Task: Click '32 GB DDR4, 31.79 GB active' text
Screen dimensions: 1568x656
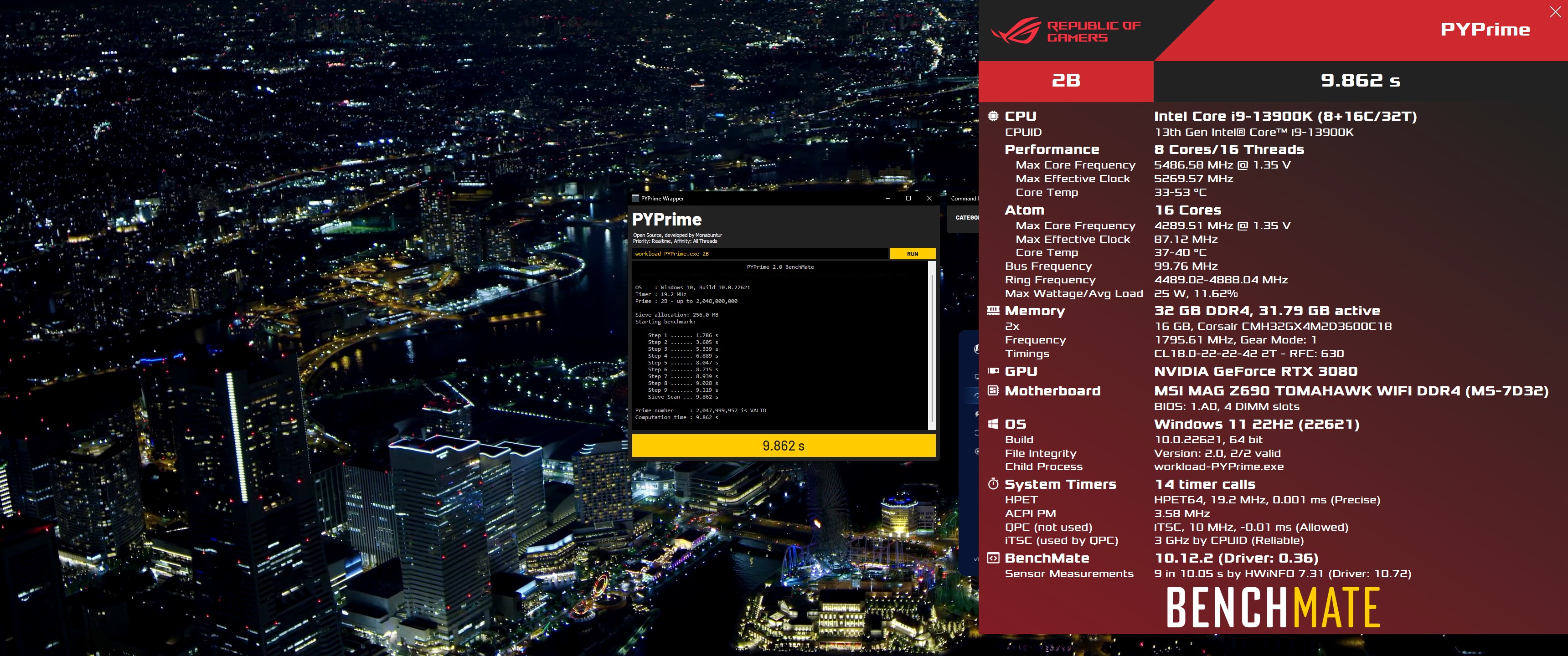Action: pos(1267,310)
